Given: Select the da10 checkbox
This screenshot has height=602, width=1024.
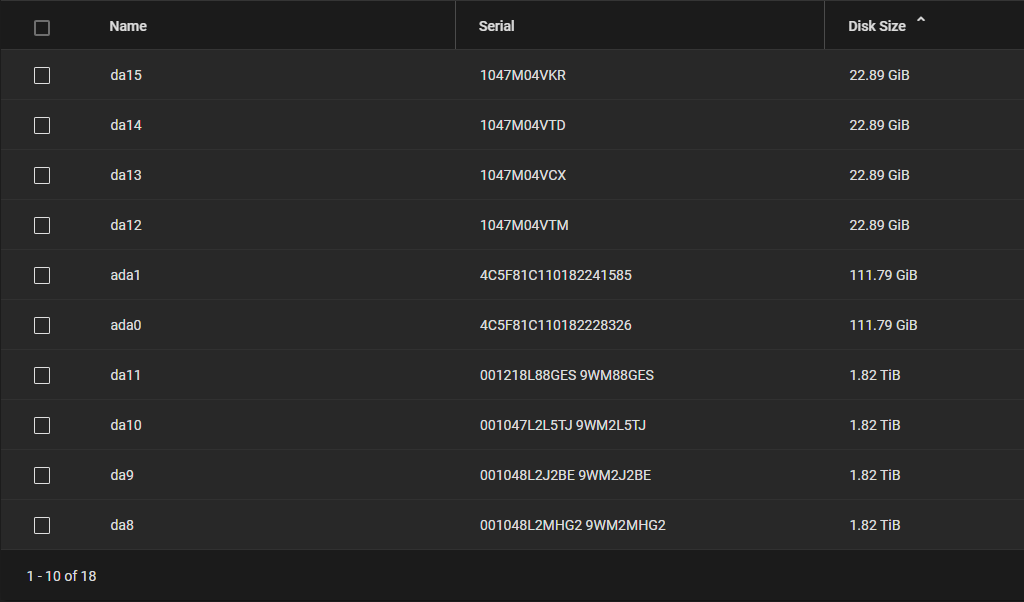Looking at the screenshot, I should (x=42, y=426).
